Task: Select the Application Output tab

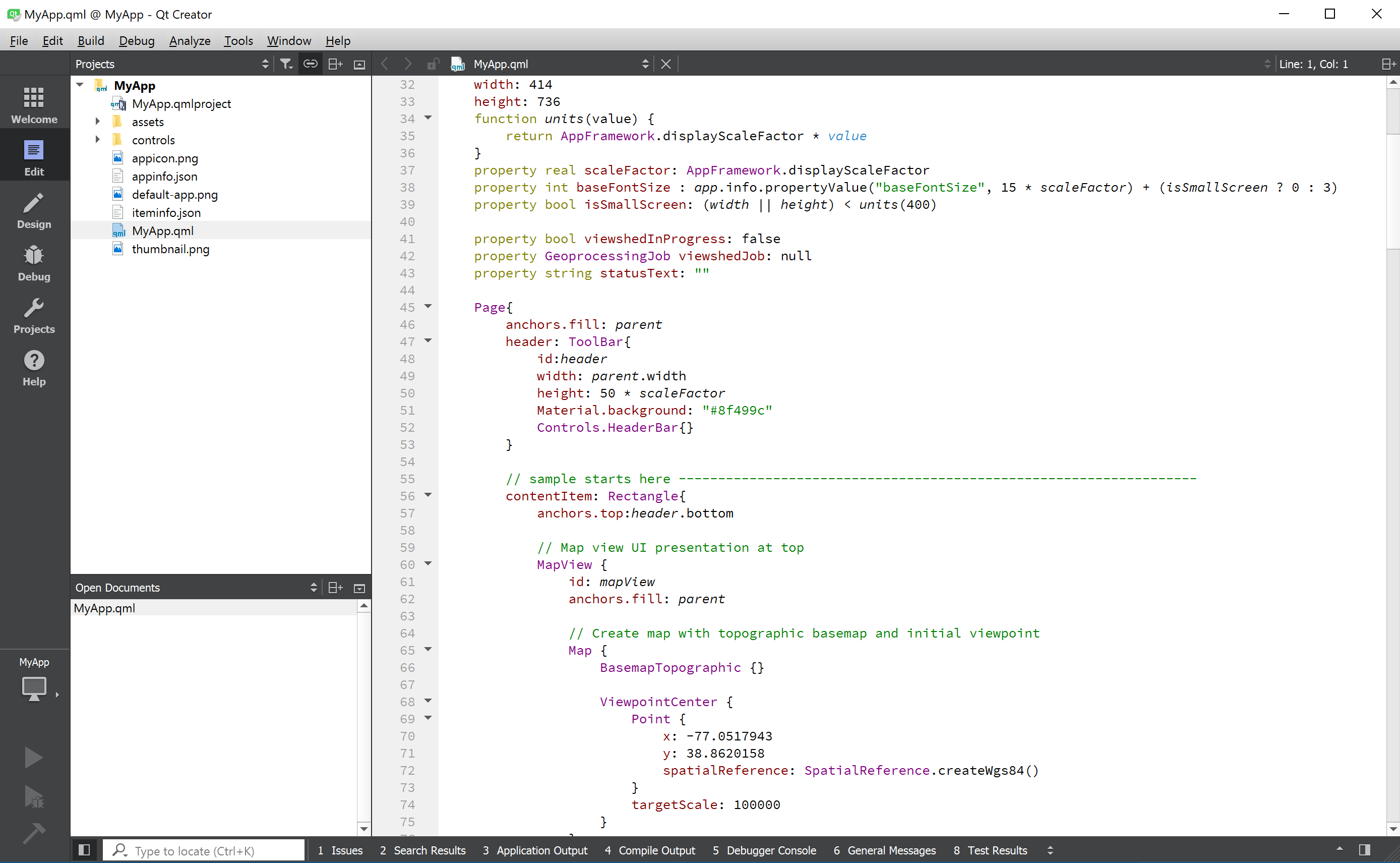Action: [x=540, y=850]
